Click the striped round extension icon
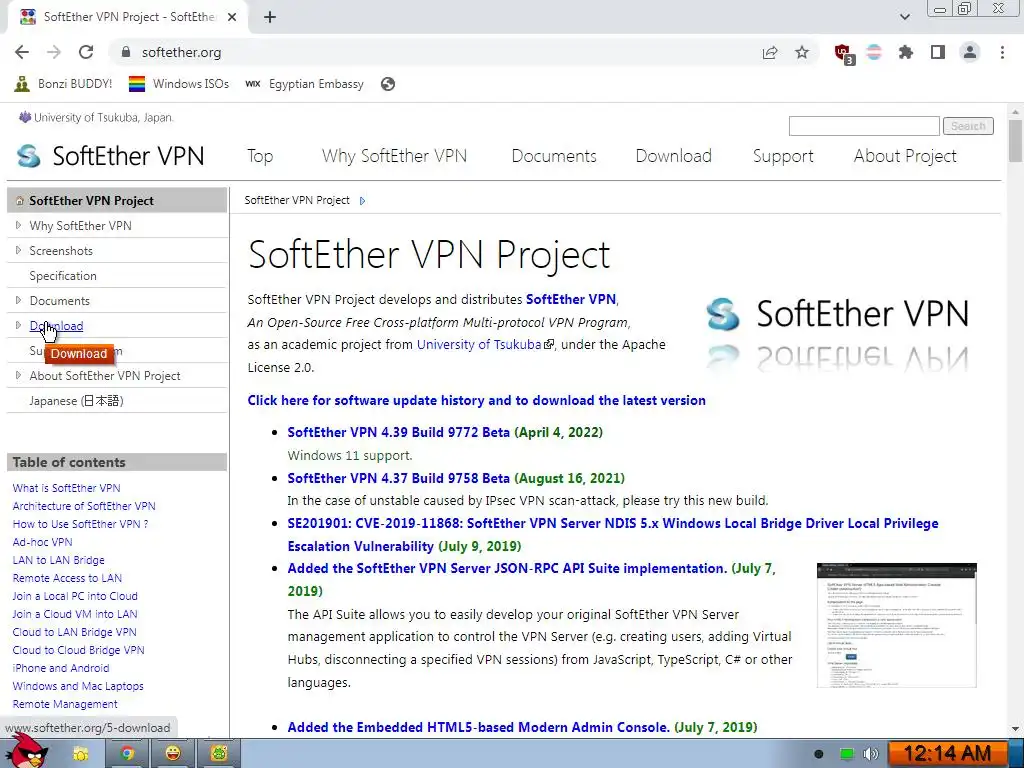The height and width of the screenshot is (768, 1024). click(874, 52)
